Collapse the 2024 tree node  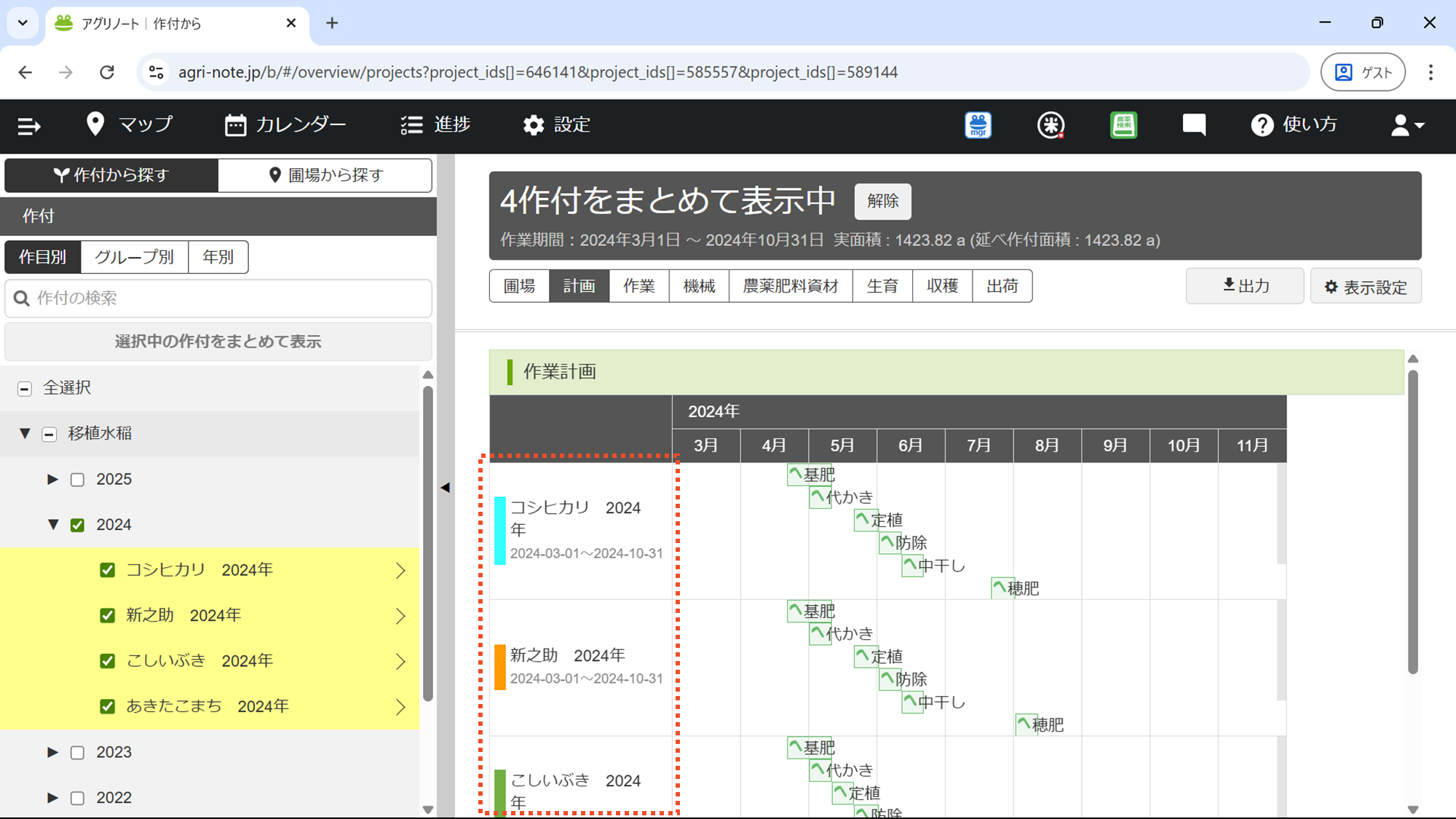pyautogui.click(x=53, y=524)
